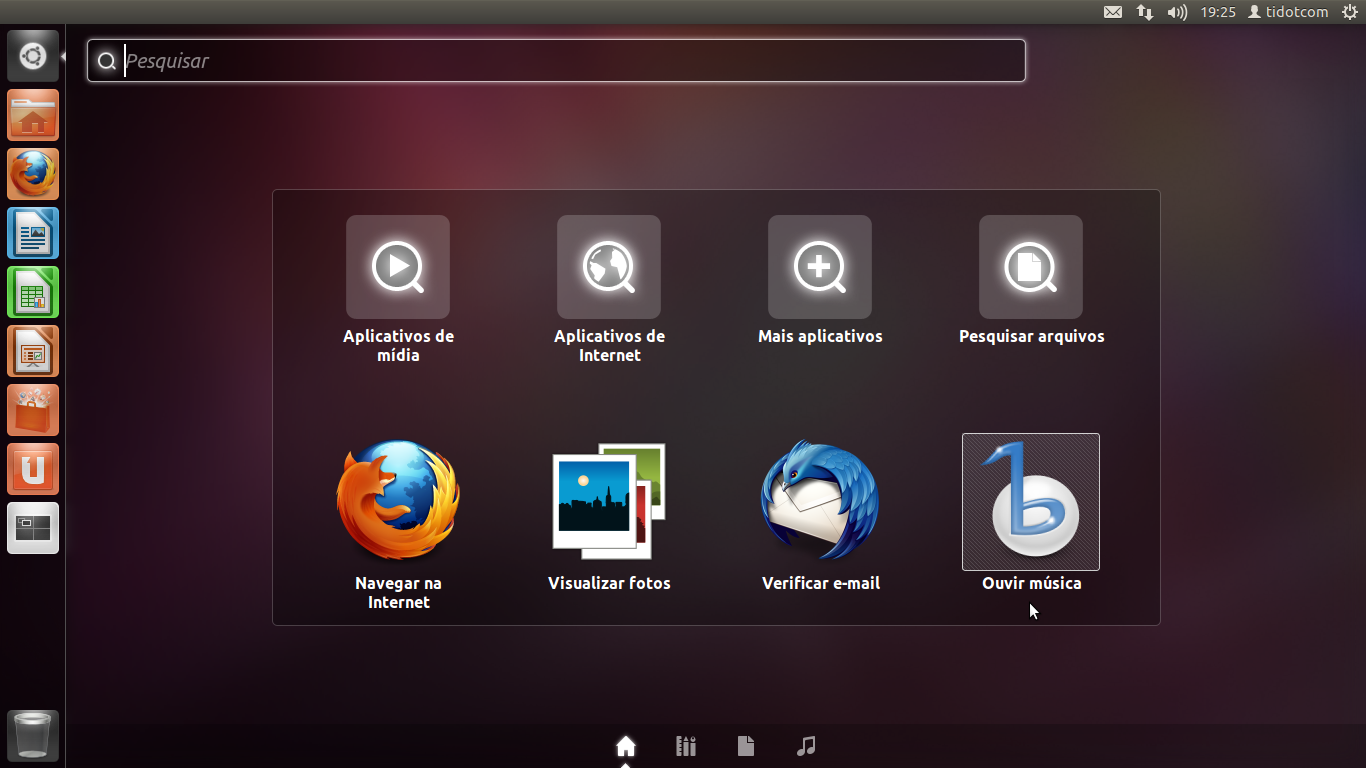Click the 'Ouvir música' label

1031,583
